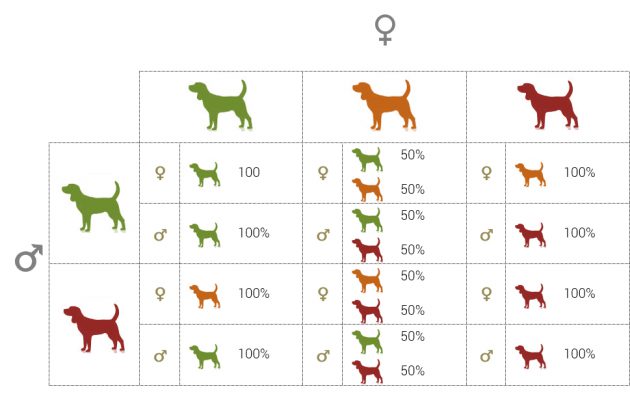Click the large female symbol above the table
Image resolution: width=630 pixels, height=400 pixels.
click(x=384, y=30)
